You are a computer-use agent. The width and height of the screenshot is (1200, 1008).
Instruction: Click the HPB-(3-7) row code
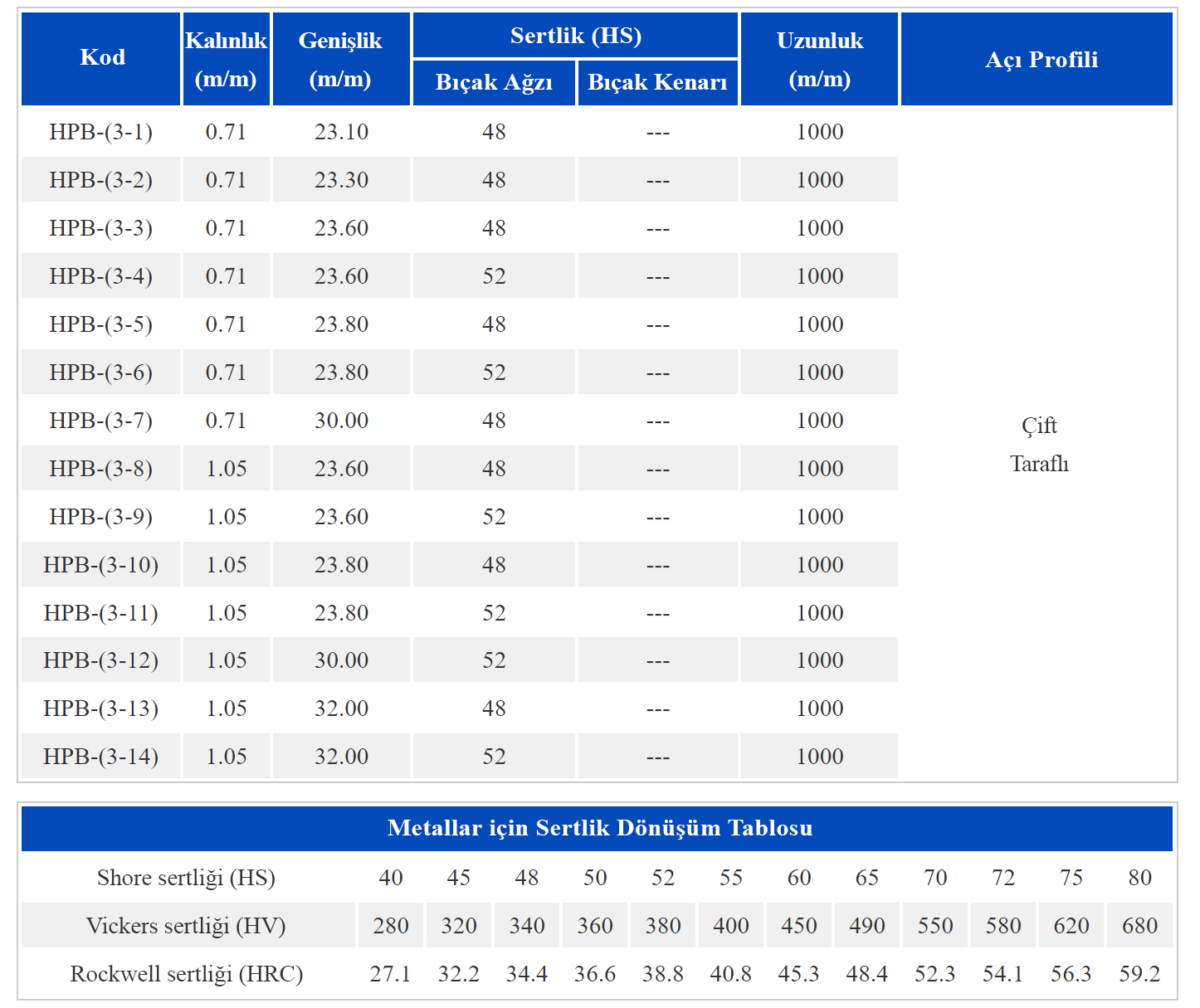101,421
